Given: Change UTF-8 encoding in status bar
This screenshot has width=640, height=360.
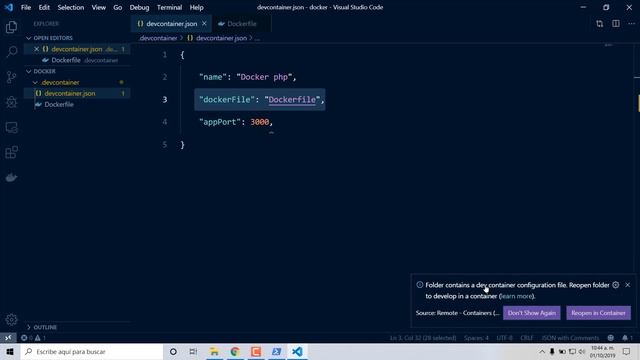Looking at the screenshot, I should click(x=504, y=338).
